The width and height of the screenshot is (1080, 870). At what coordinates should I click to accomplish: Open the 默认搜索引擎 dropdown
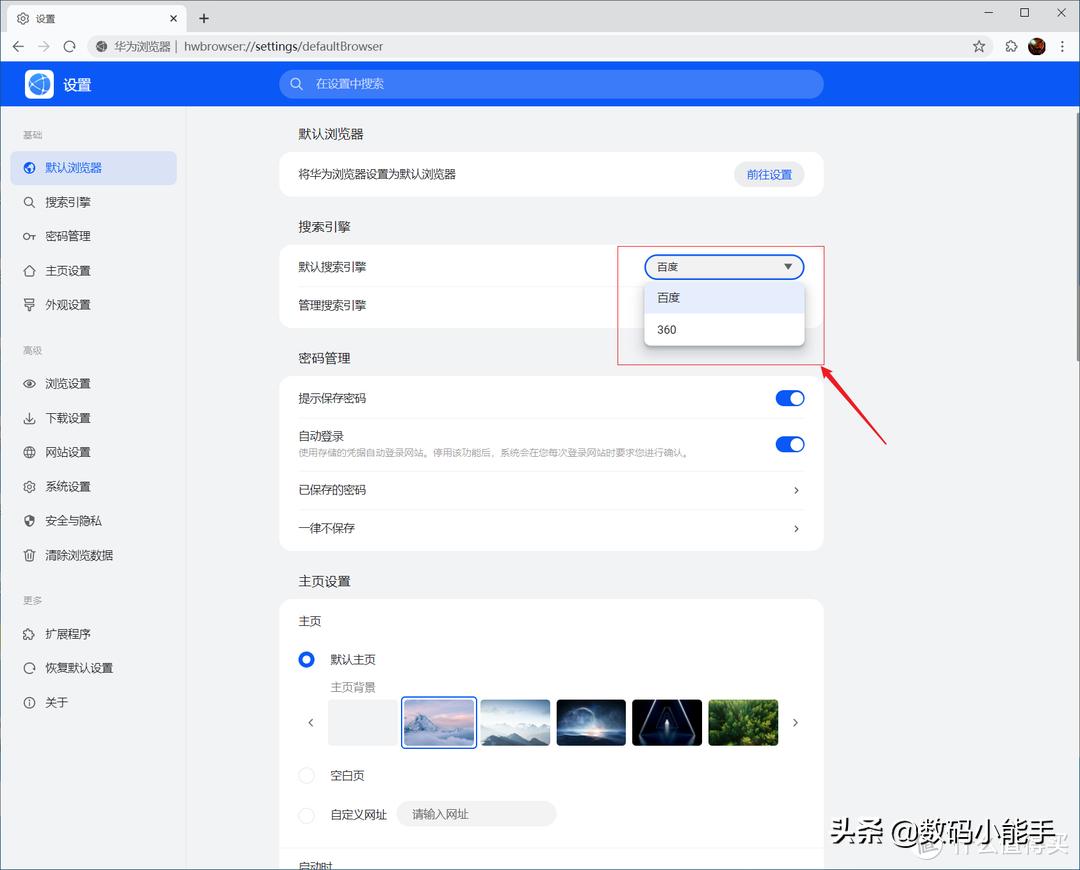point(723,267)
